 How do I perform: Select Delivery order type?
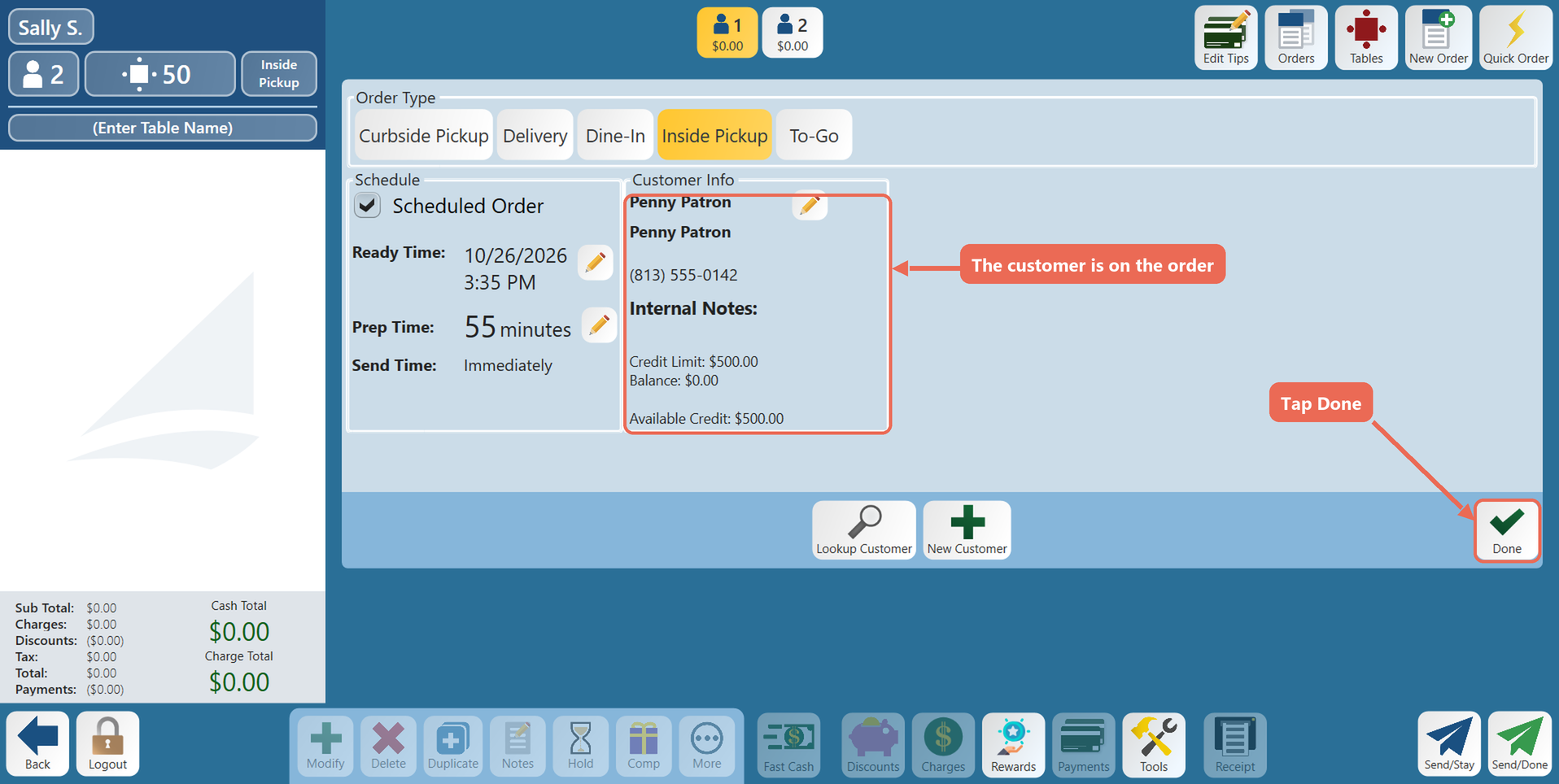535,135
